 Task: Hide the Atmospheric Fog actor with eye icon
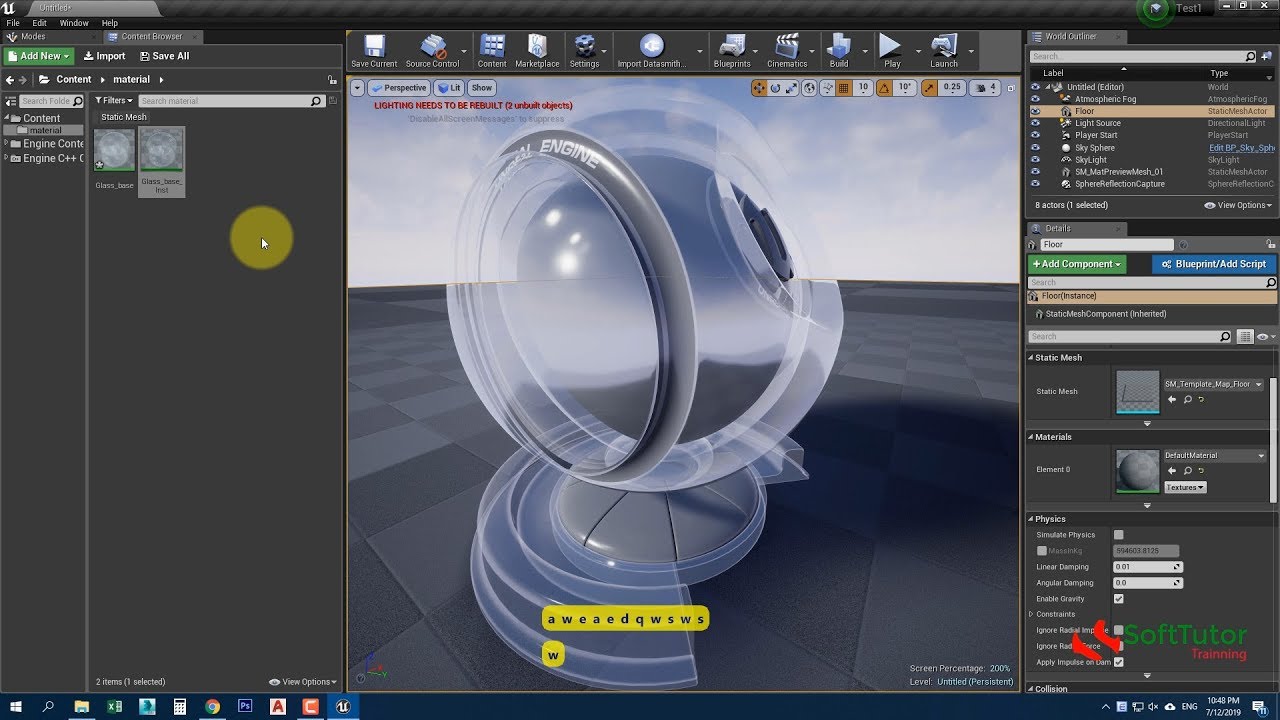tap(1035, 99)
